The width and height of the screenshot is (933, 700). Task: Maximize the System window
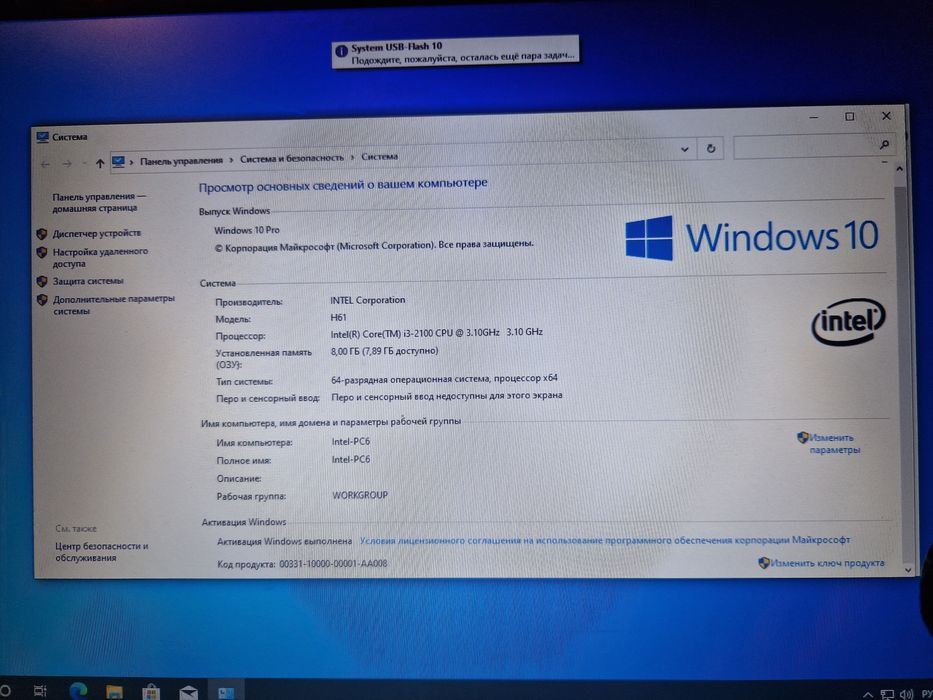coord(850,117)
